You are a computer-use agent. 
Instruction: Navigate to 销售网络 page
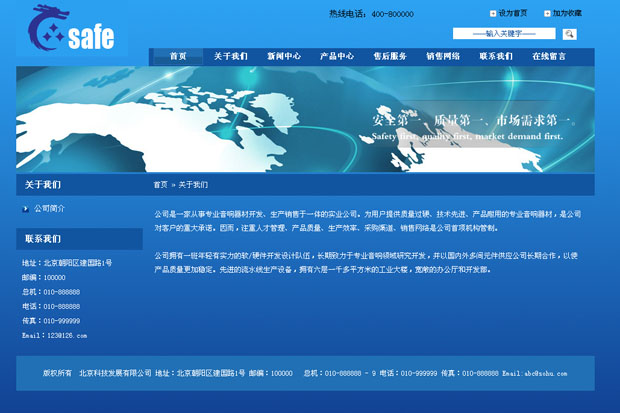pyautogui.click(x=443, y=57)
